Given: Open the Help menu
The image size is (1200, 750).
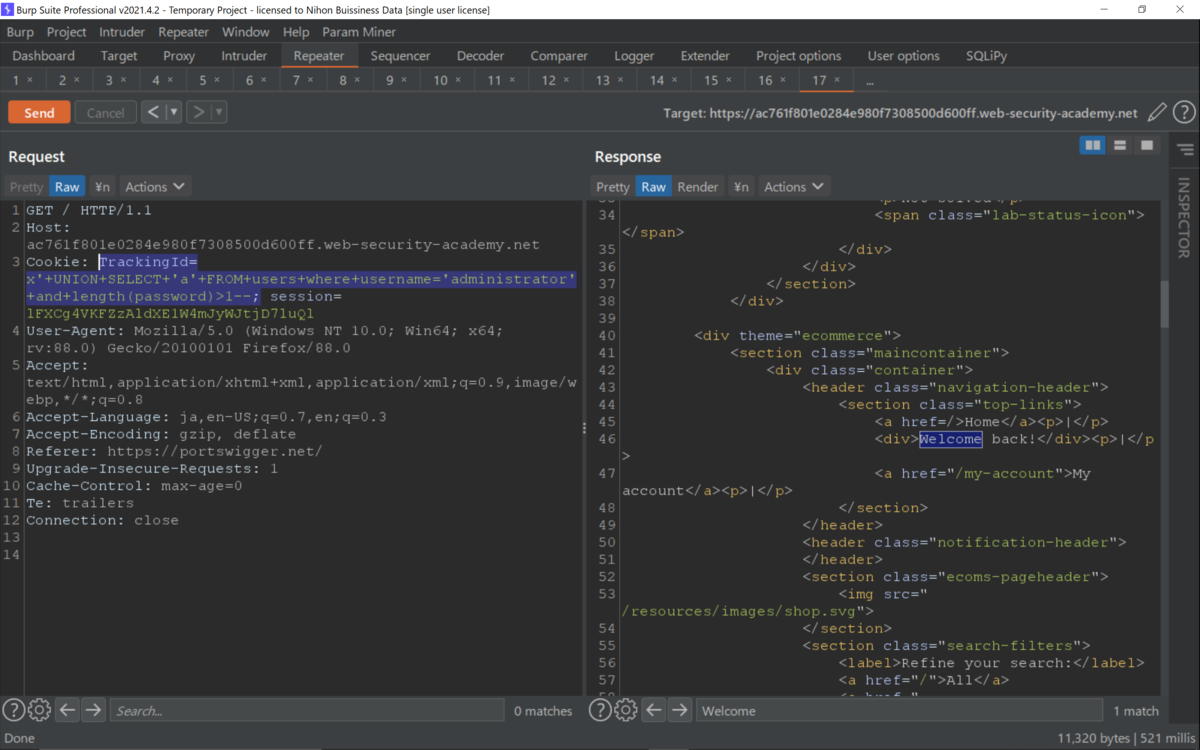Looking at the screenshot, I should click(x=296, y=32).
